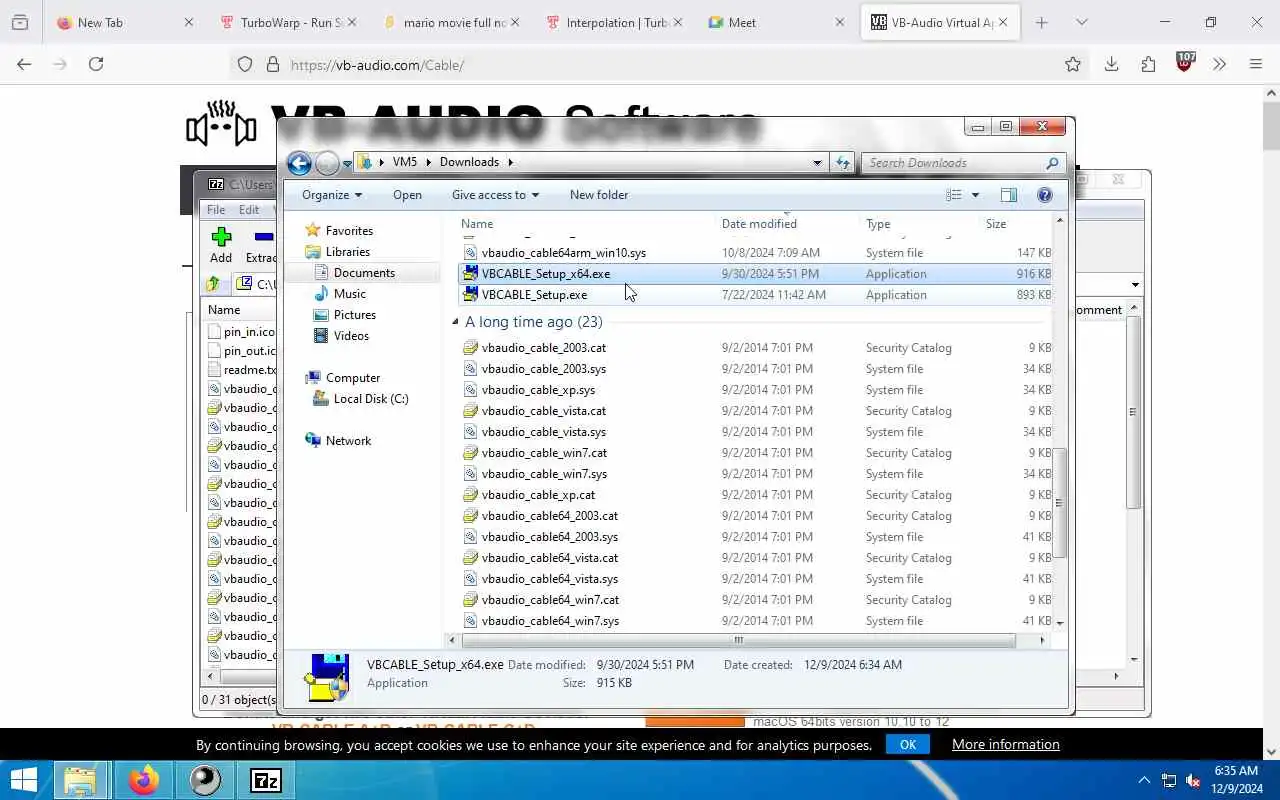Bookmark this page with star icon
The height and width of the screenshot is (800, 1280).
click(1073, 64)
